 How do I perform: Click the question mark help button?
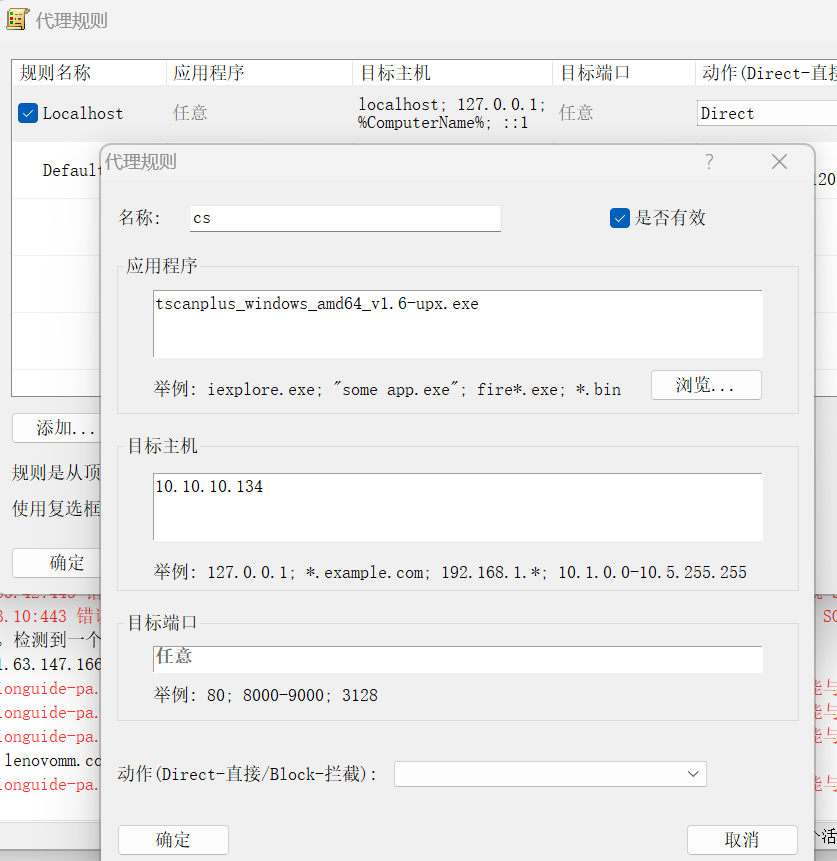pos(709,162)
